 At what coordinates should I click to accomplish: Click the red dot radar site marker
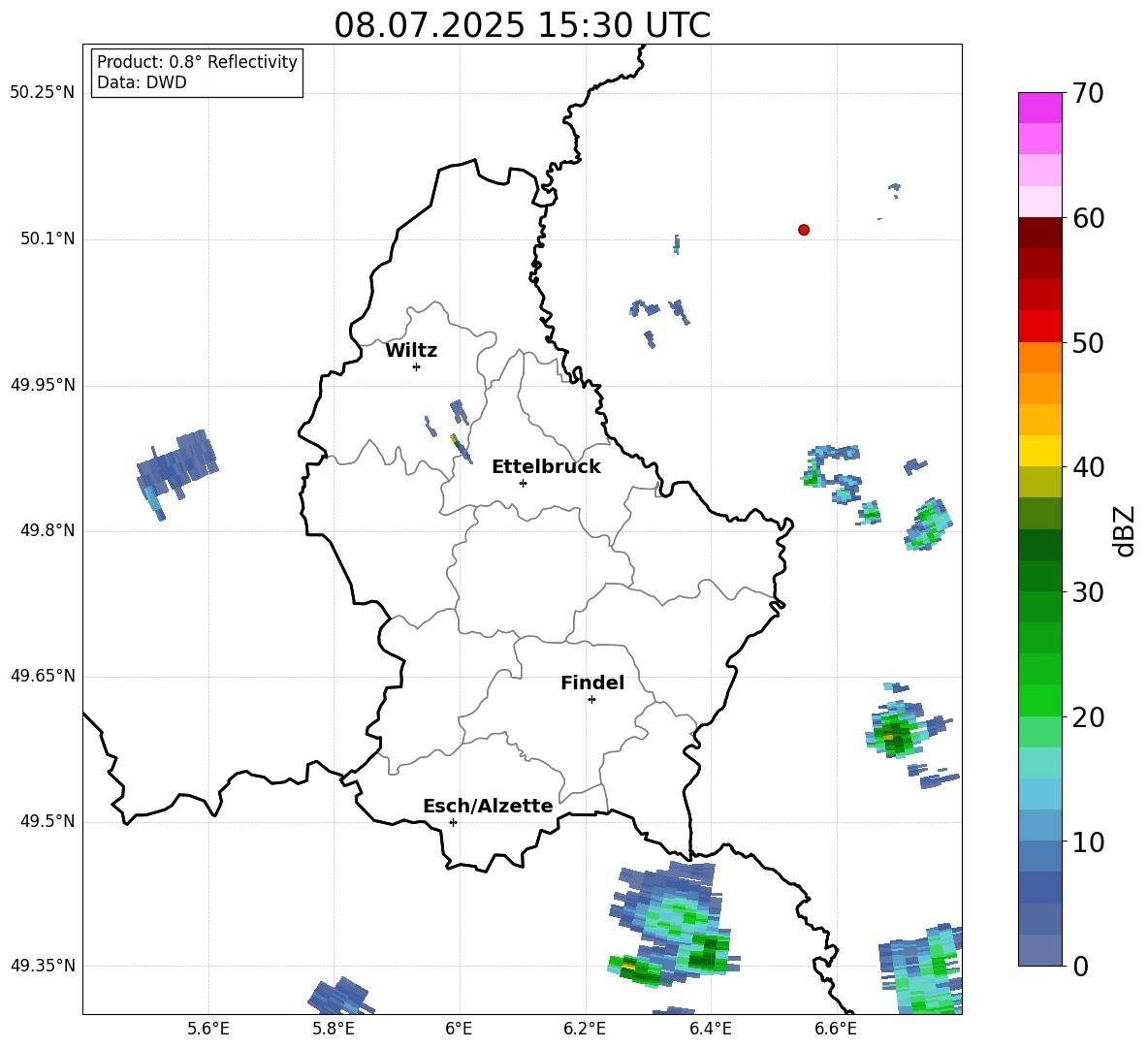tap(804, 230)
